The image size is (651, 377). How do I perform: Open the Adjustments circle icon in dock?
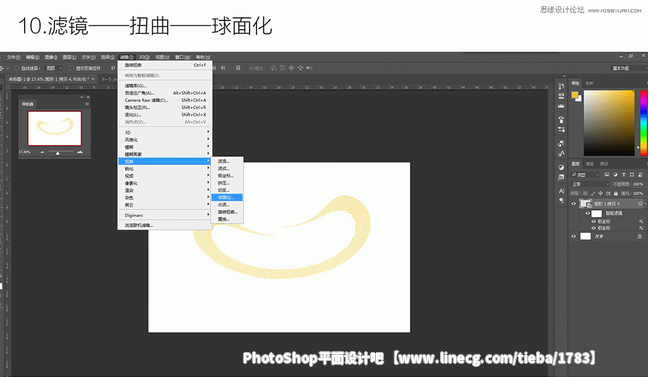[x=561, y=167]
